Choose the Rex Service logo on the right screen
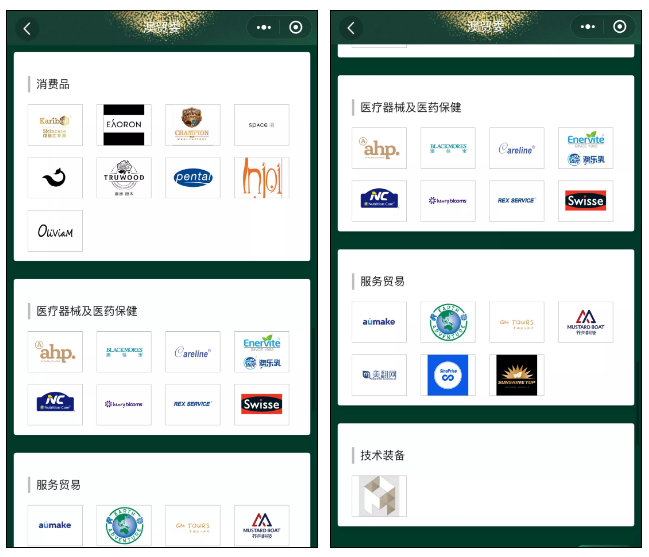This screenshot has height=557, width=649. [x=517, y=201]
